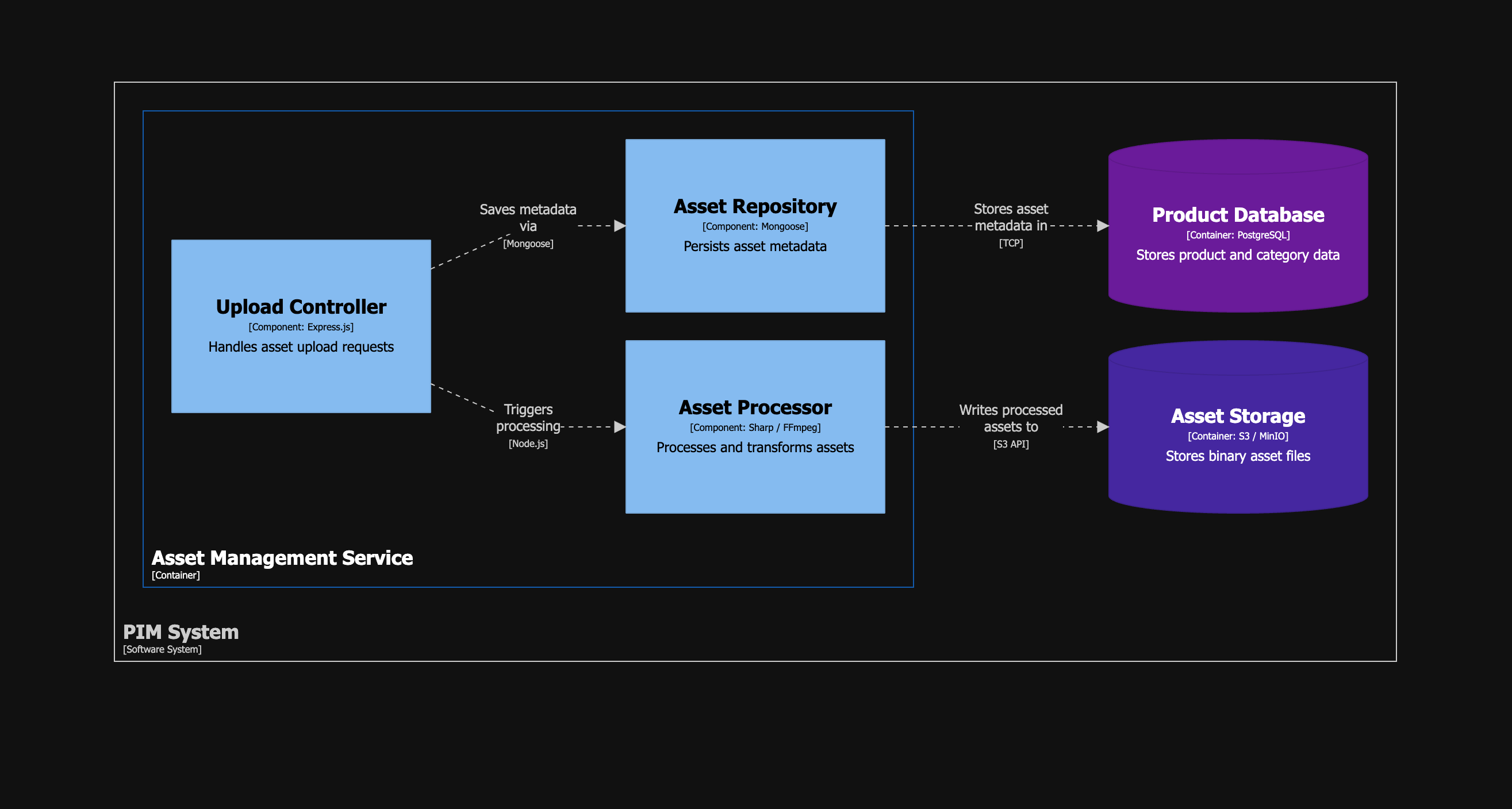This screenshot has width=1512, height=809.
Task: Click the arrowhead entering Asset Processor
Action: (620, 427)
